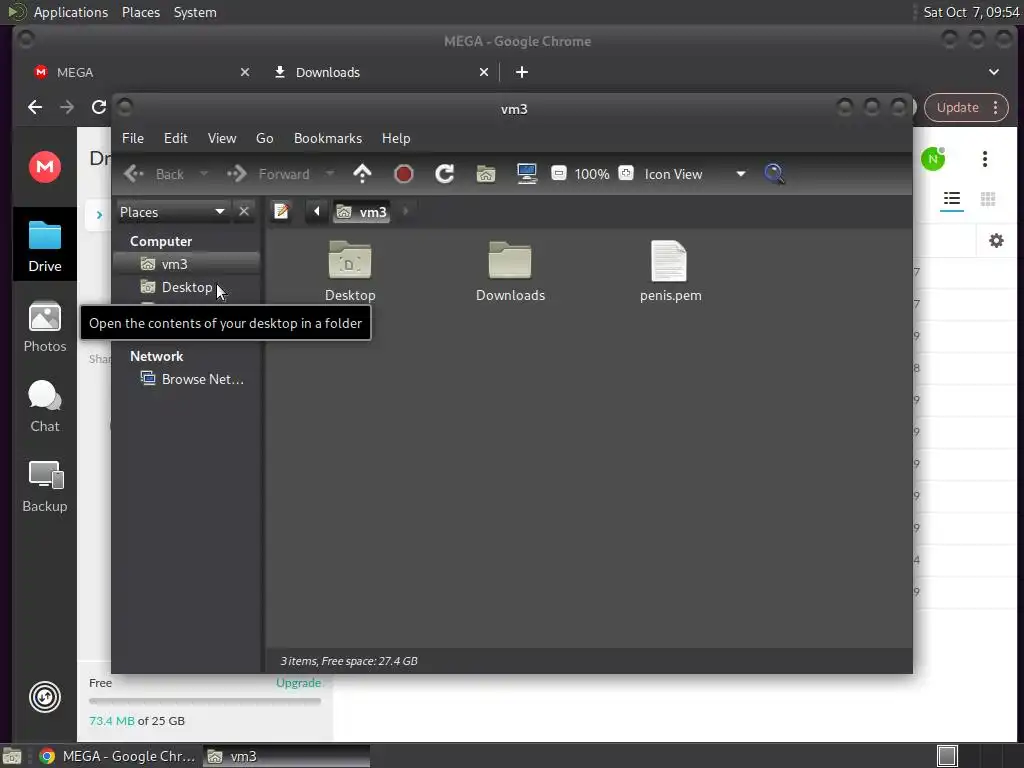Click the MEGA transfers circle icon
1024x768 pixels.
[x=45, y=697]
